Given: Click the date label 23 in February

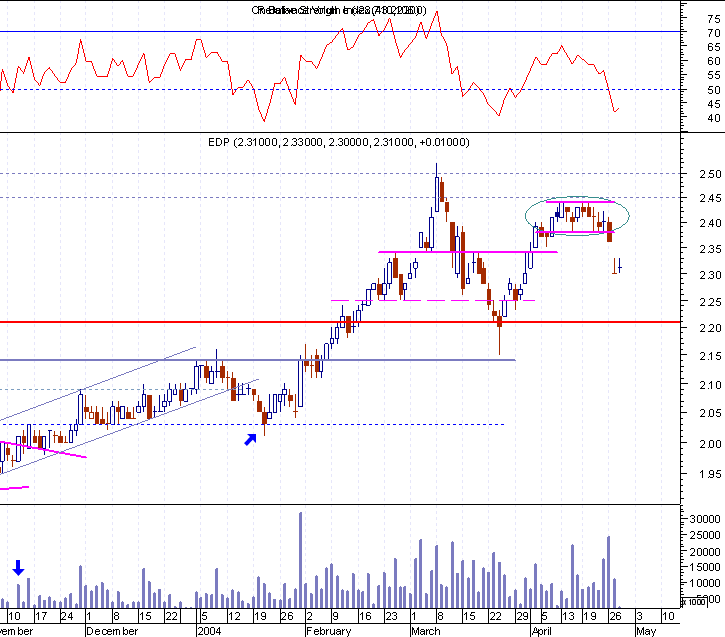Looking at the screenshot, I should click(x=391, y=616).
